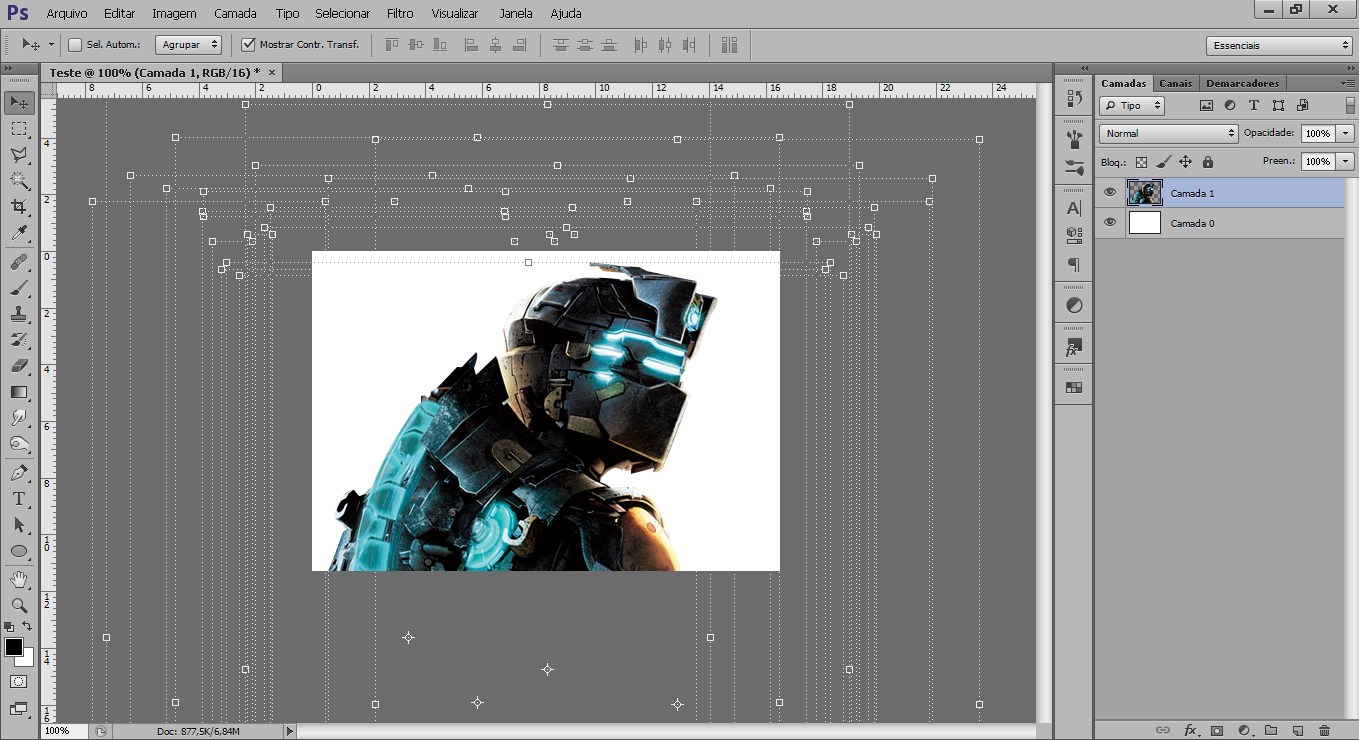The width and height of the screenshot is (1359, 740).
Task: Select the History Brush tool
Action: point(19,340)
